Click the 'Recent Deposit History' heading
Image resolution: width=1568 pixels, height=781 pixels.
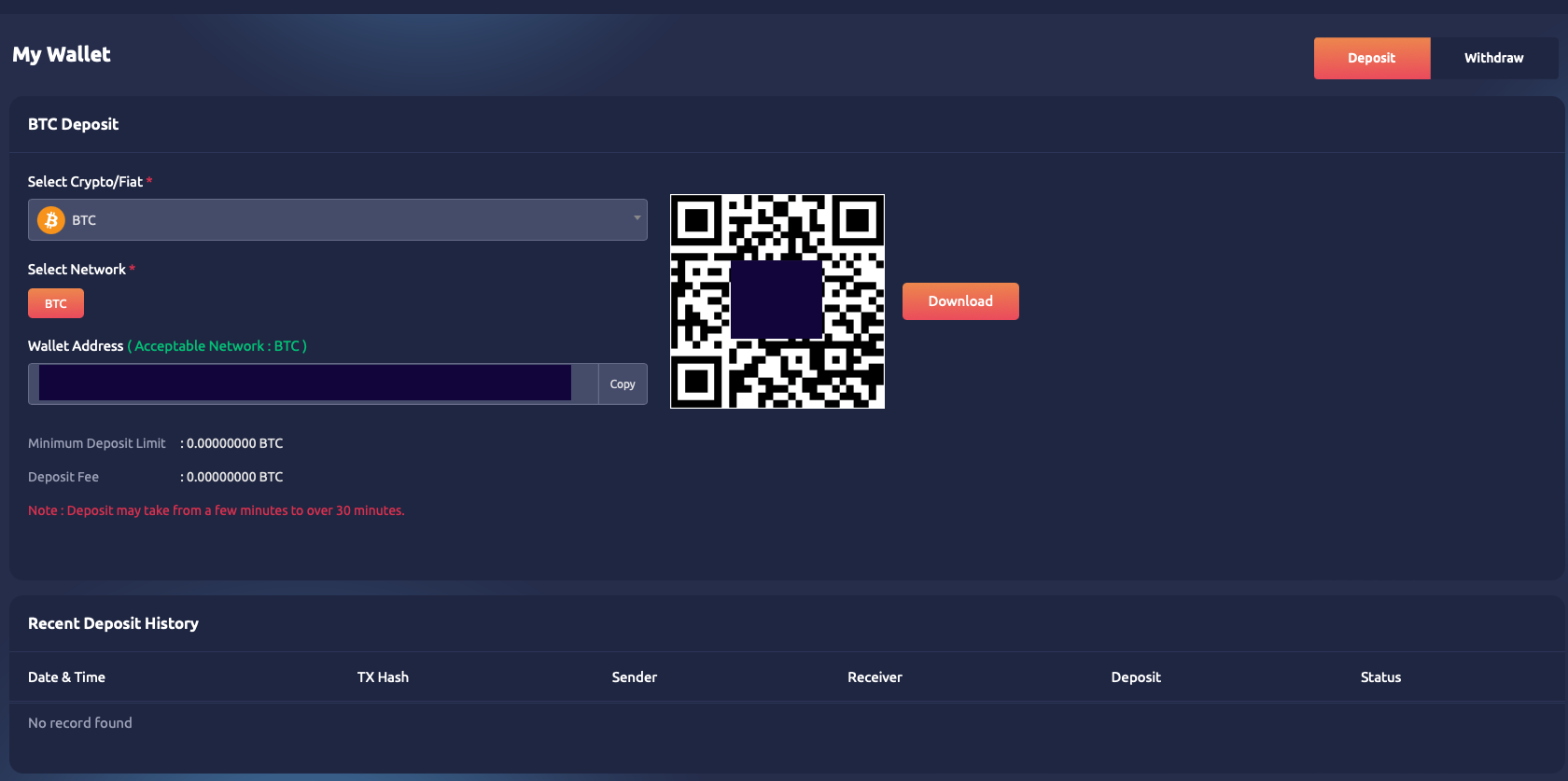tap(113, 623)
